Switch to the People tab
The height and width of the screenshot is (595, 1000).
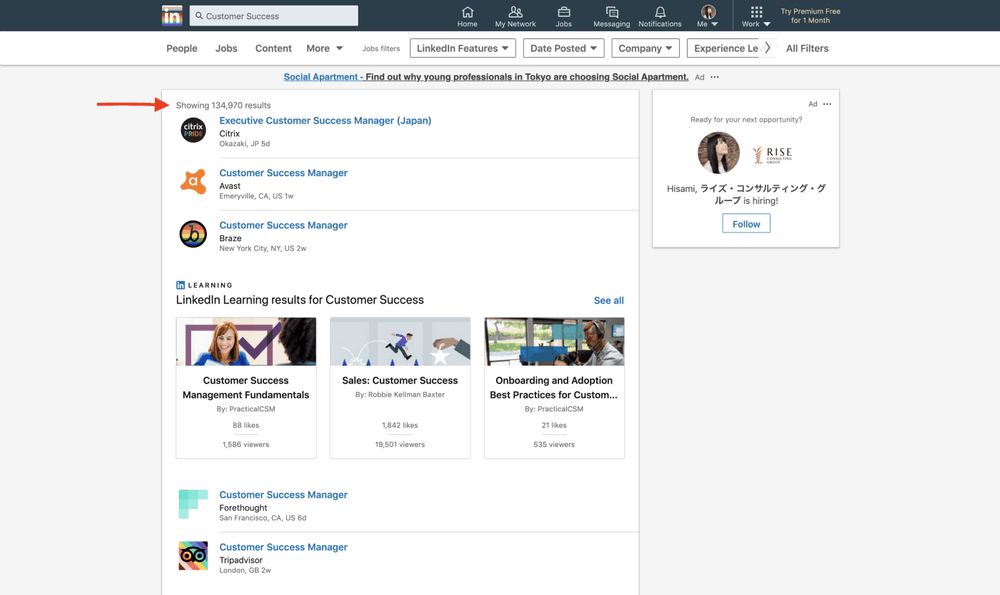click(x=182, y=48)
